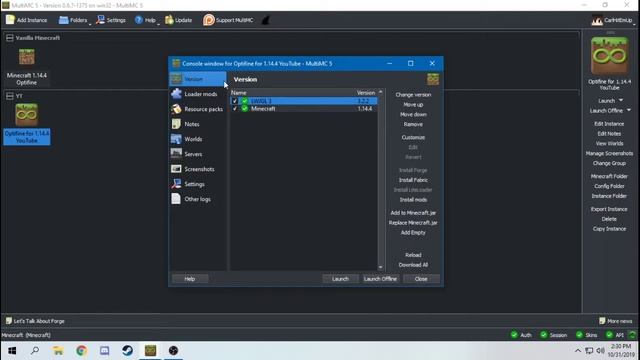Click the large instance icon in right panel
The image size is (640, 360).
609,56
